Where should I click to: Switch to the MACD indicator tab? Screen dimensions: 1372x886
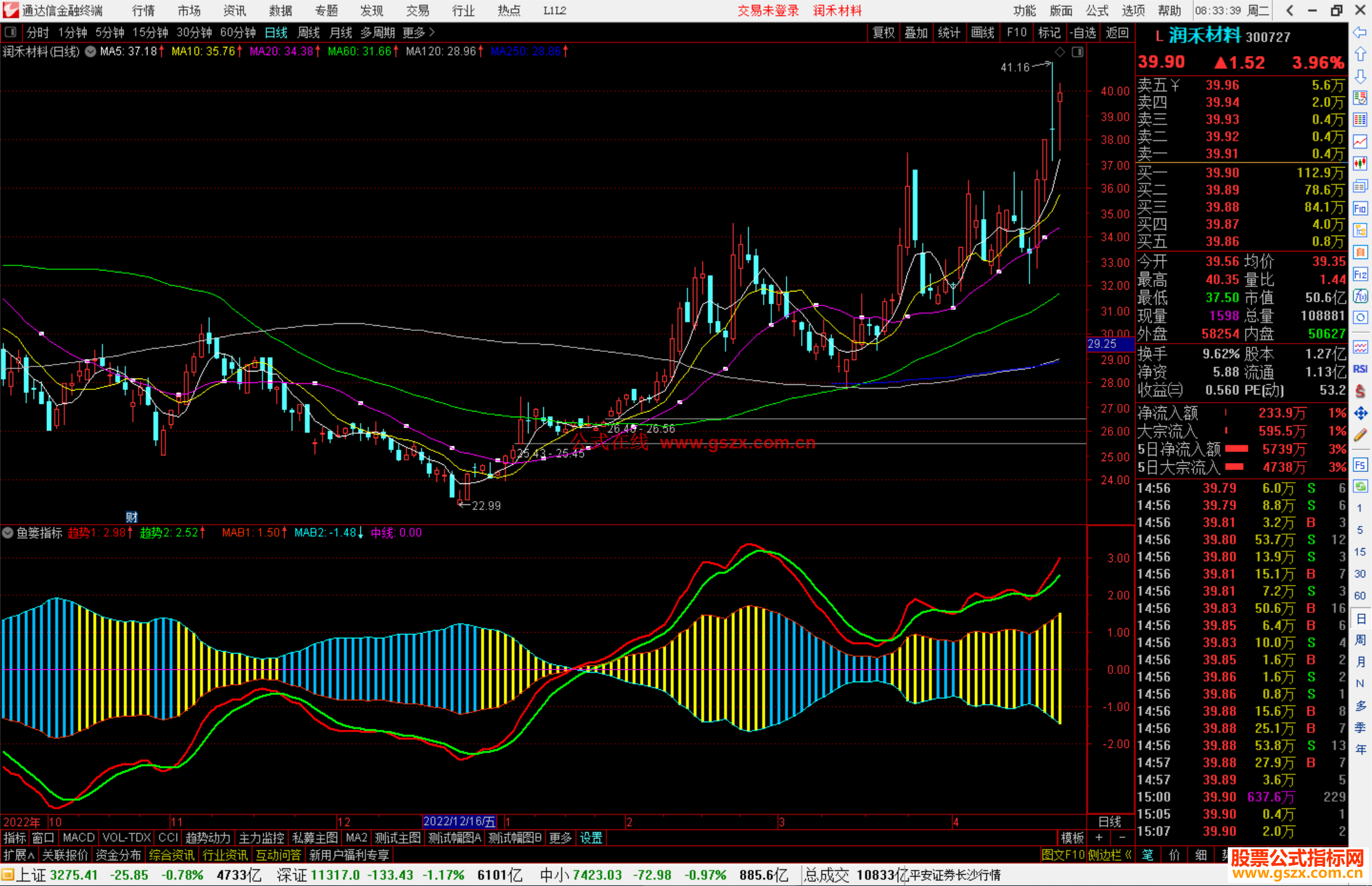[78, 838]
